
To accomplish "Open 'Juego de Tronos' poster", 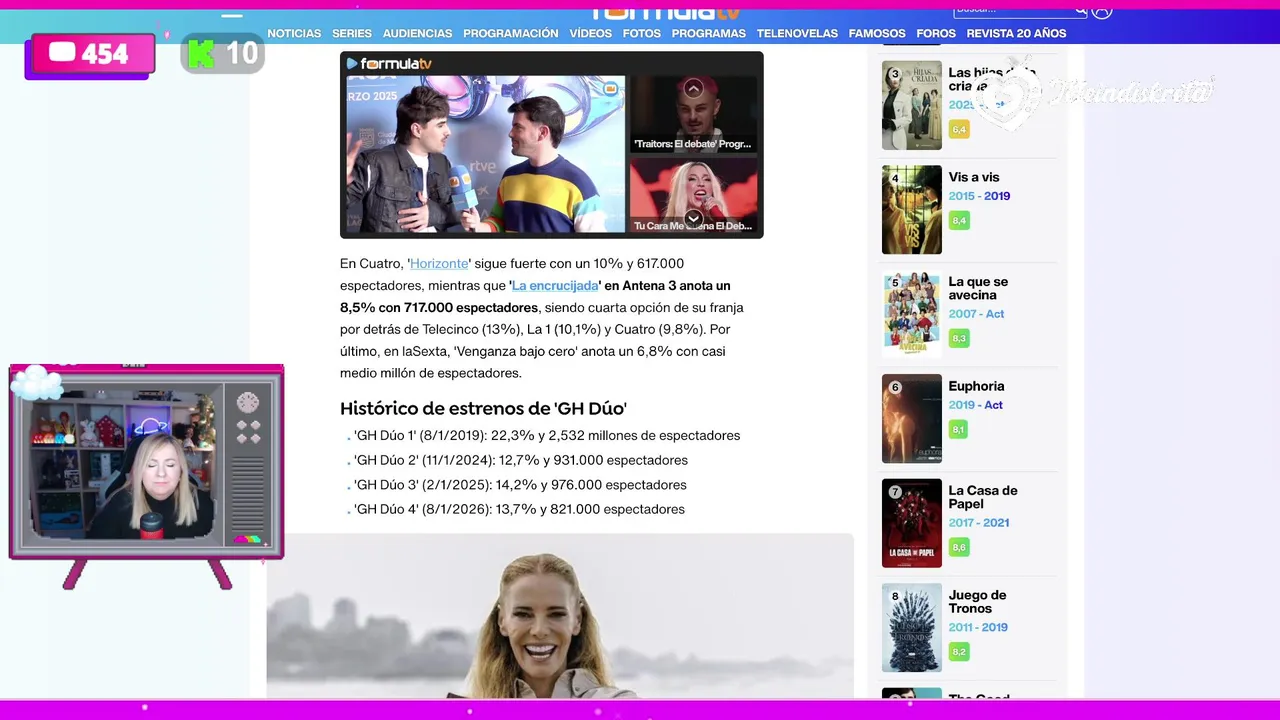I will [912, 628].
